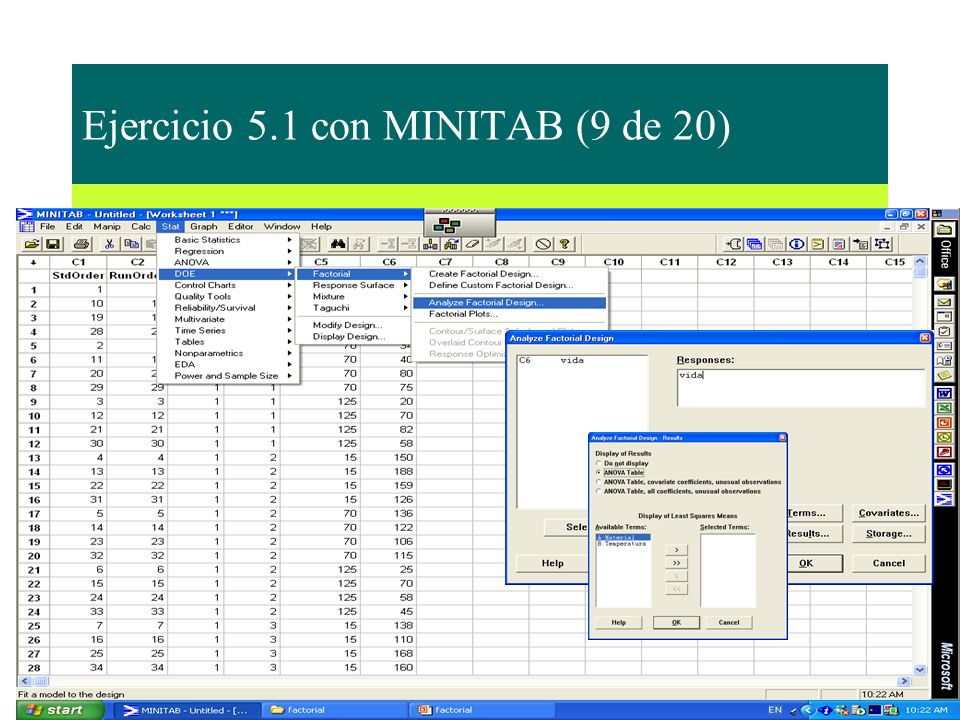Click inside the Responses input field
Image resolution: width=960 pixels, height=720 pixels.
point(801,388)
